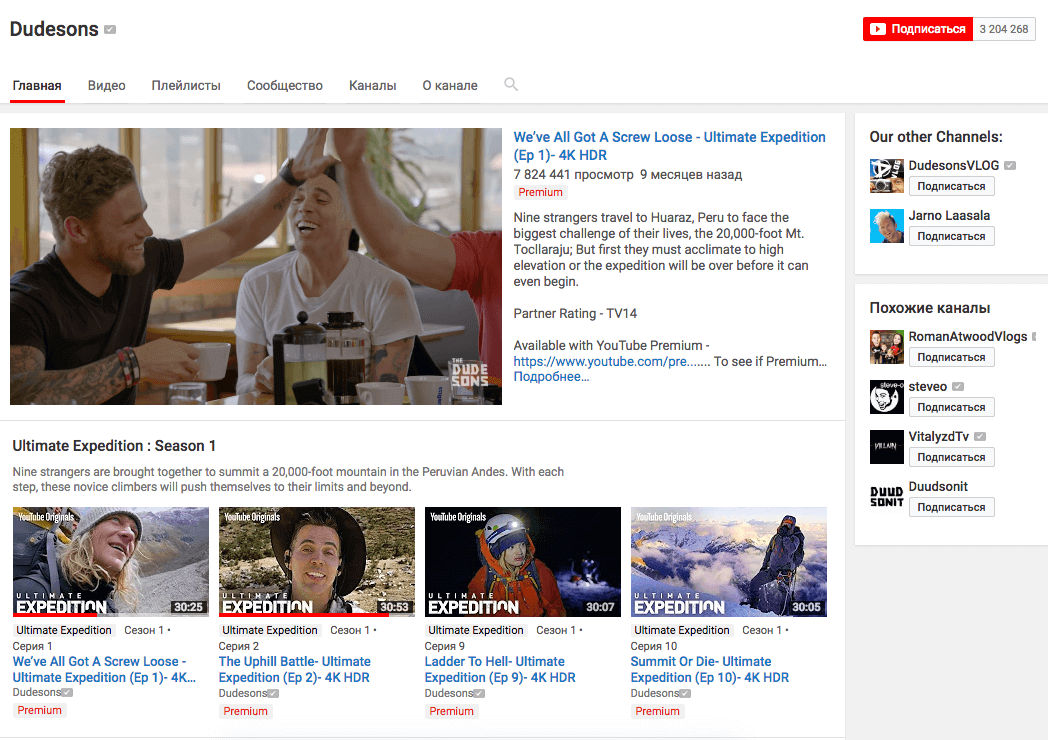
Task: Play the featured video high-five thumbnail
Action: 256,266
